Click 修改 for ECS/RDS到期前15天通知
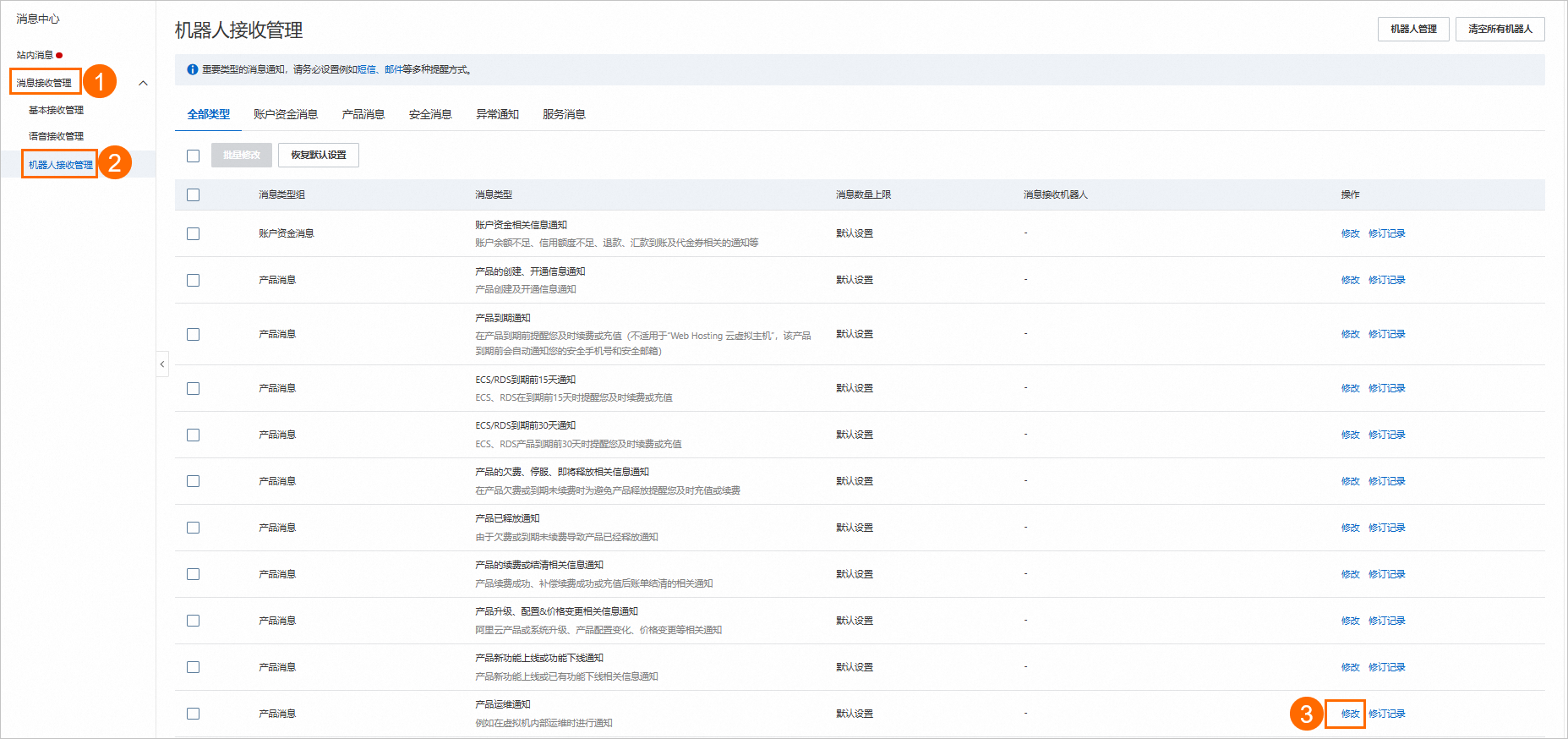Image resolution: width=1568 pixels, height=739 pixels. pos(1350,388)
